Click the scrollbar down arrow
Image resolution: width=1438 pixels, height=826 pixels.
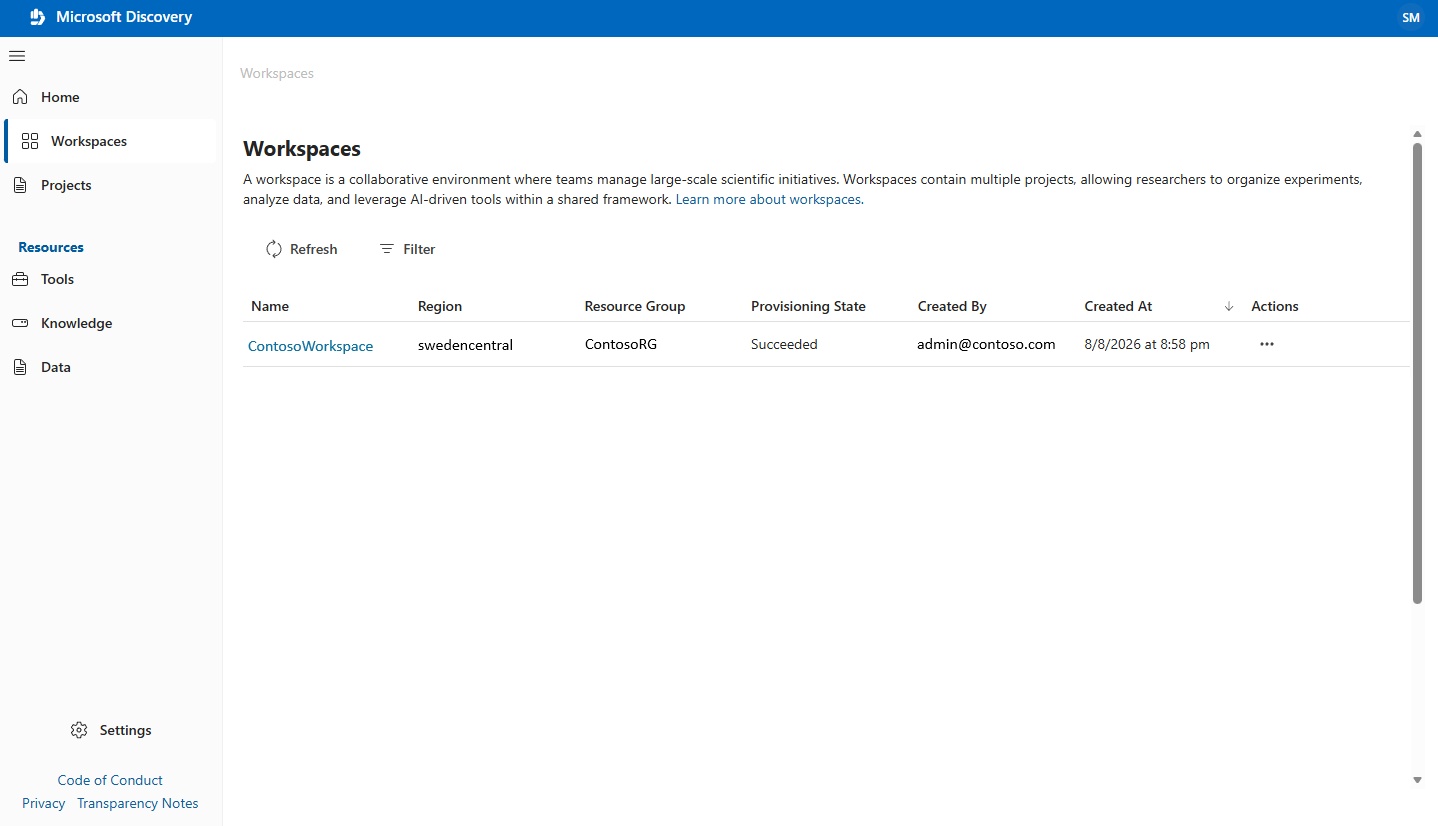coord(1417,780)
